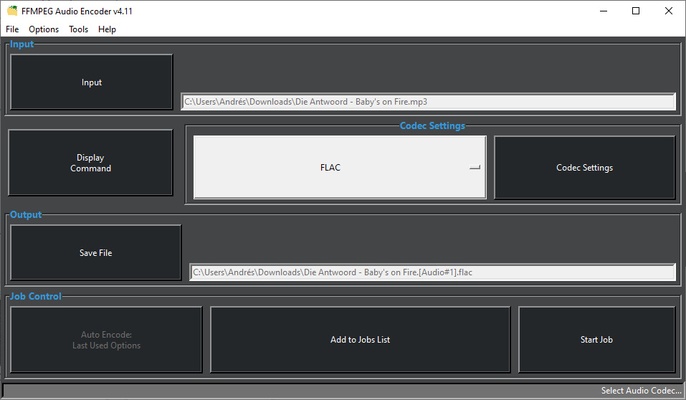The width and height of the screenshot is (686, 400).
Task: Click the 'Select Audio Codec...' status bar text
Action: click(x=640, y=390)
